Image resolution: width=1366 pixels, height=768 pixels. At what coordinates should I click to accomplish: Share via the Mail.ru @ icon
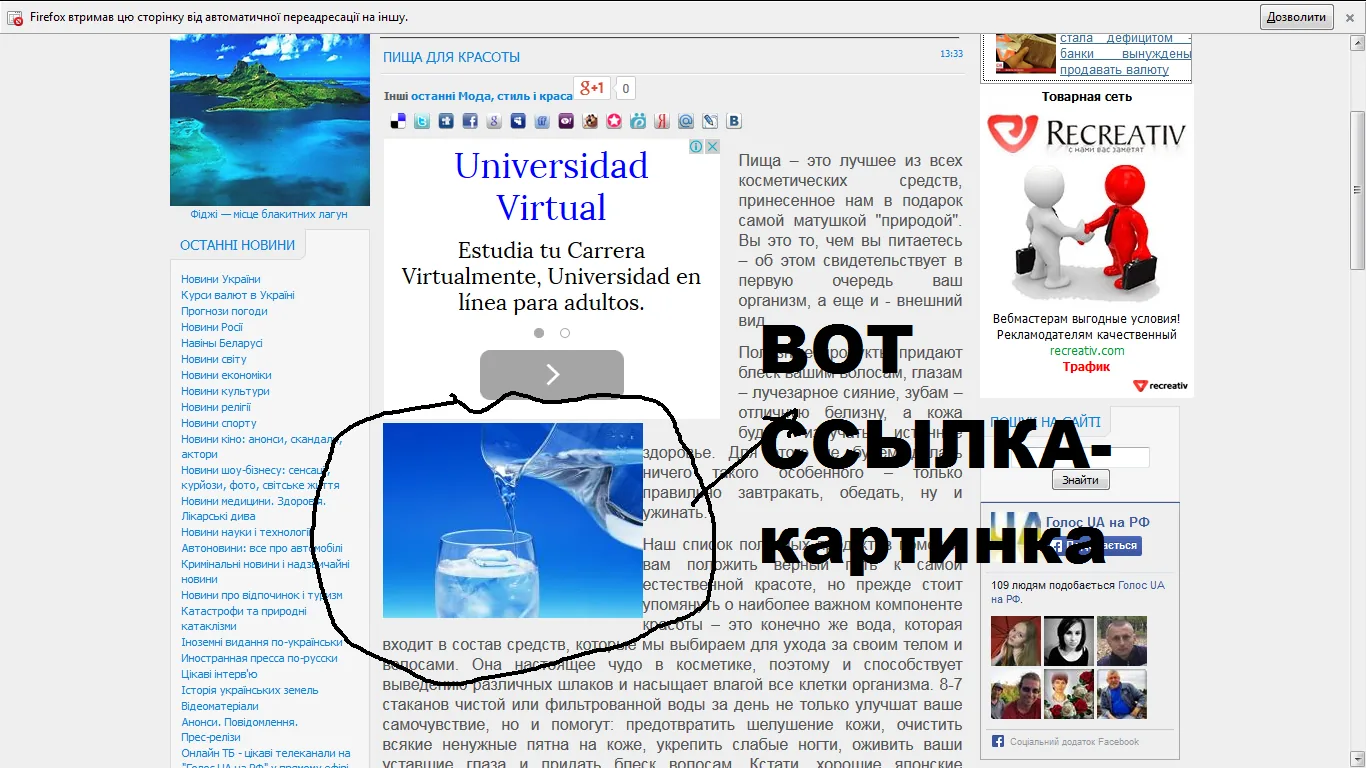point(686,121)
